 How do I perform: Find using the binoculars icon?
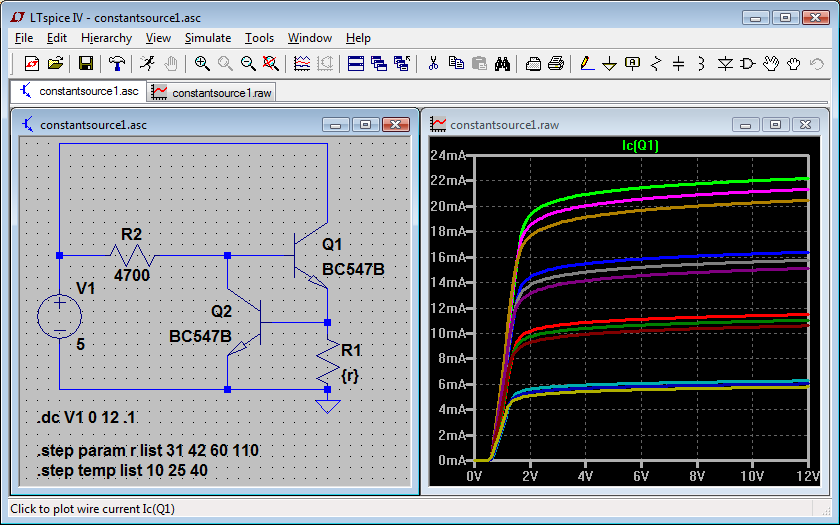pos(502,64)
